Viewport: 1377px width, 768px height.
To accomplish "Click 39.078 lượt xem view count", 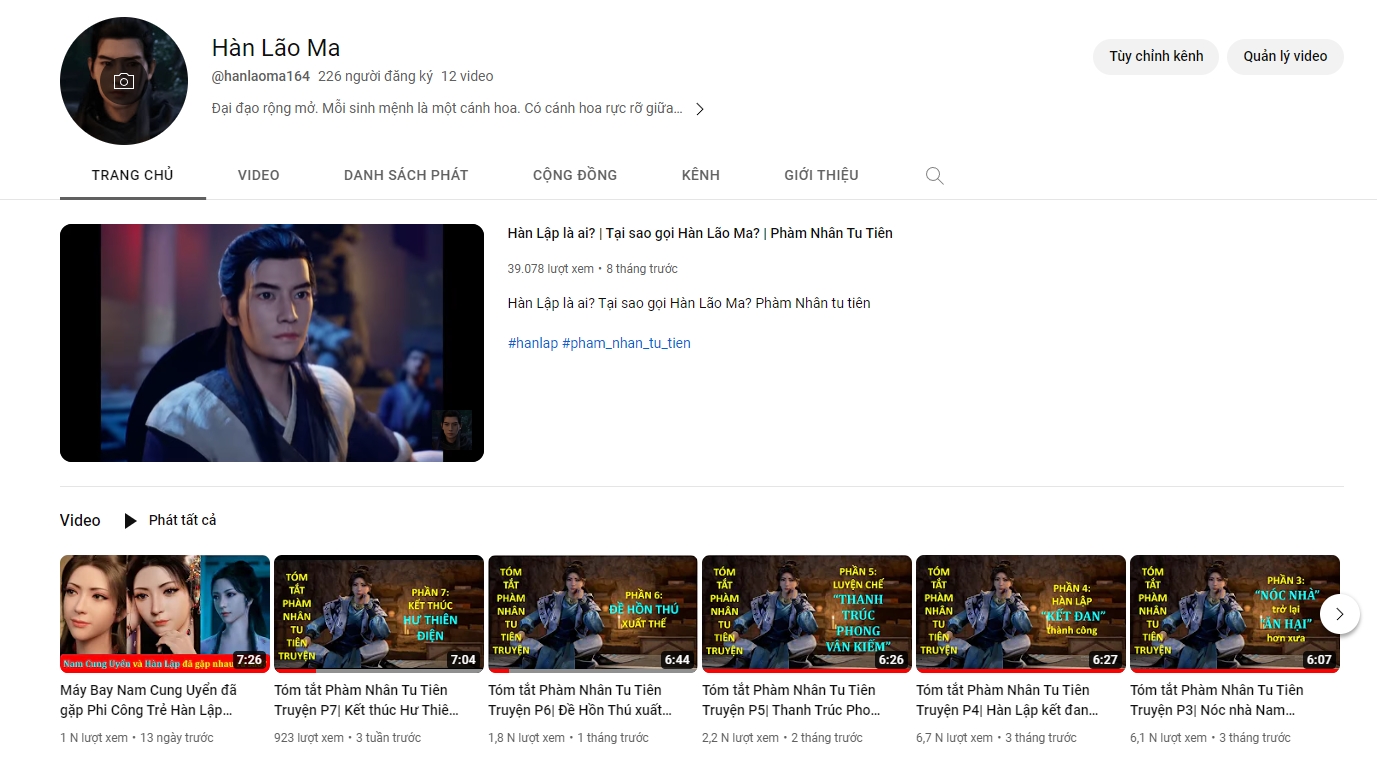I will [x=551, y=269].
